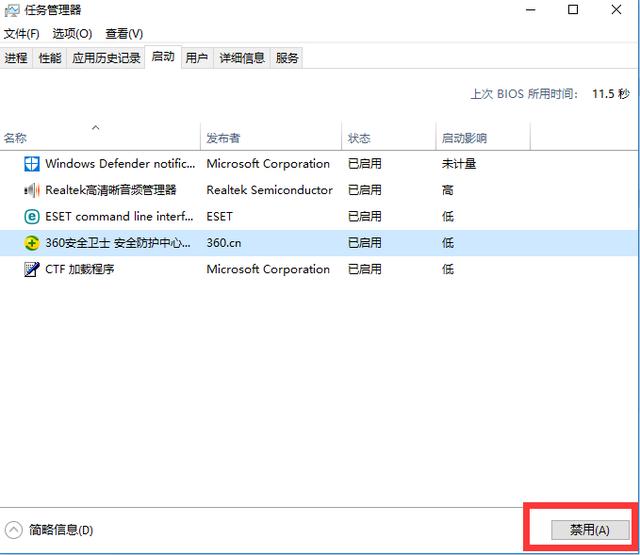Click the 低 impact value for CTF 加载程序

(x=448, y=269)
